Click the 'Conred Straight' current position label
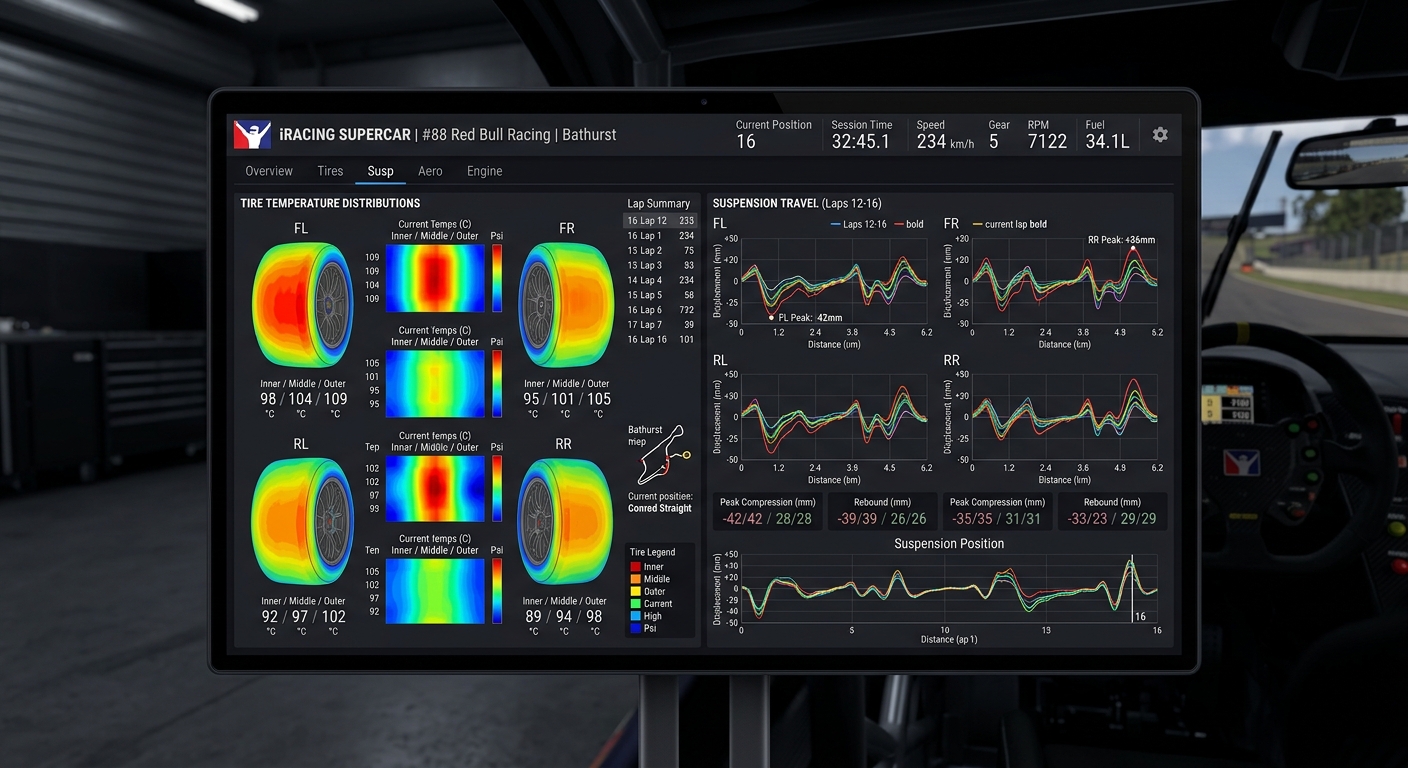 [x=660, y=508]
